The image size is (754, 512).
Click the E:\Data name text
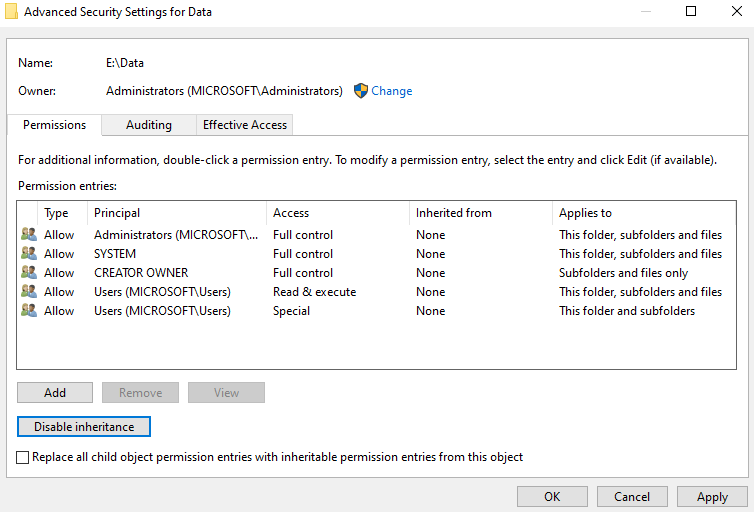pos(125,63)
